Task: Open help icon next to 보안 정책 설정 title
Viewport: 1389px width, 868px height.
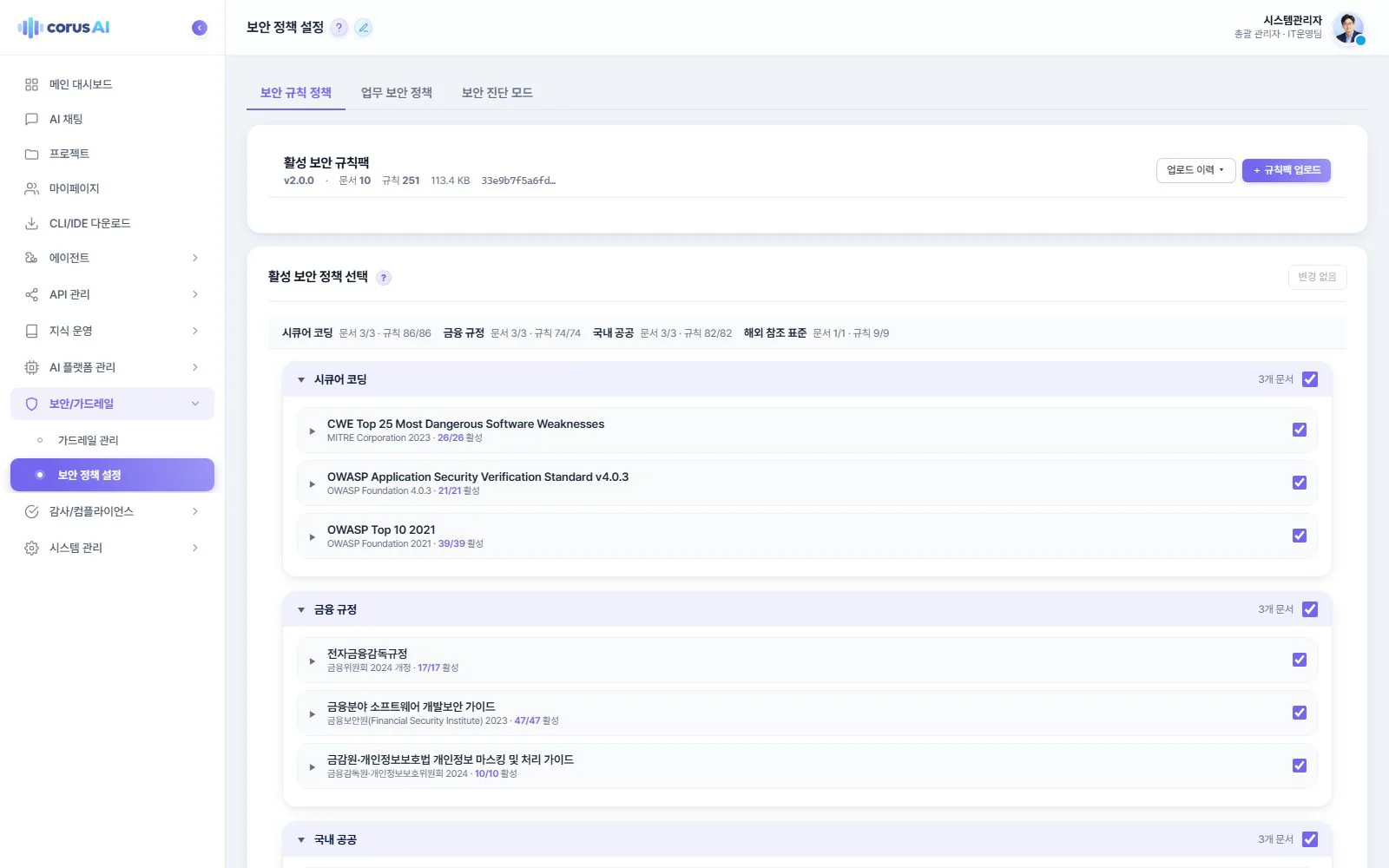Action: click(339, 28)
